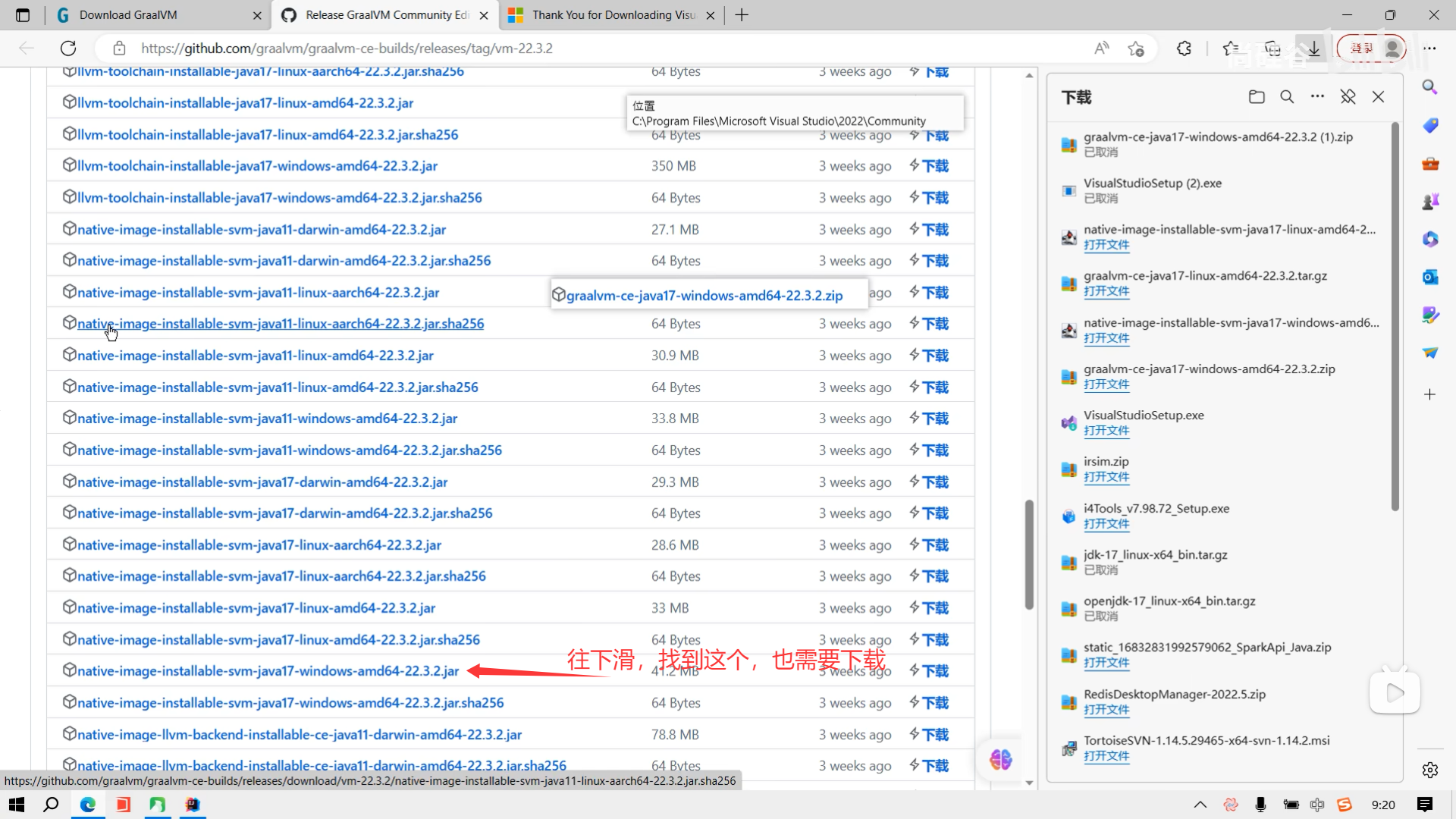Open Outlook icon in Edge sidebar
1456x819 pixels.
click(1430, 278)
